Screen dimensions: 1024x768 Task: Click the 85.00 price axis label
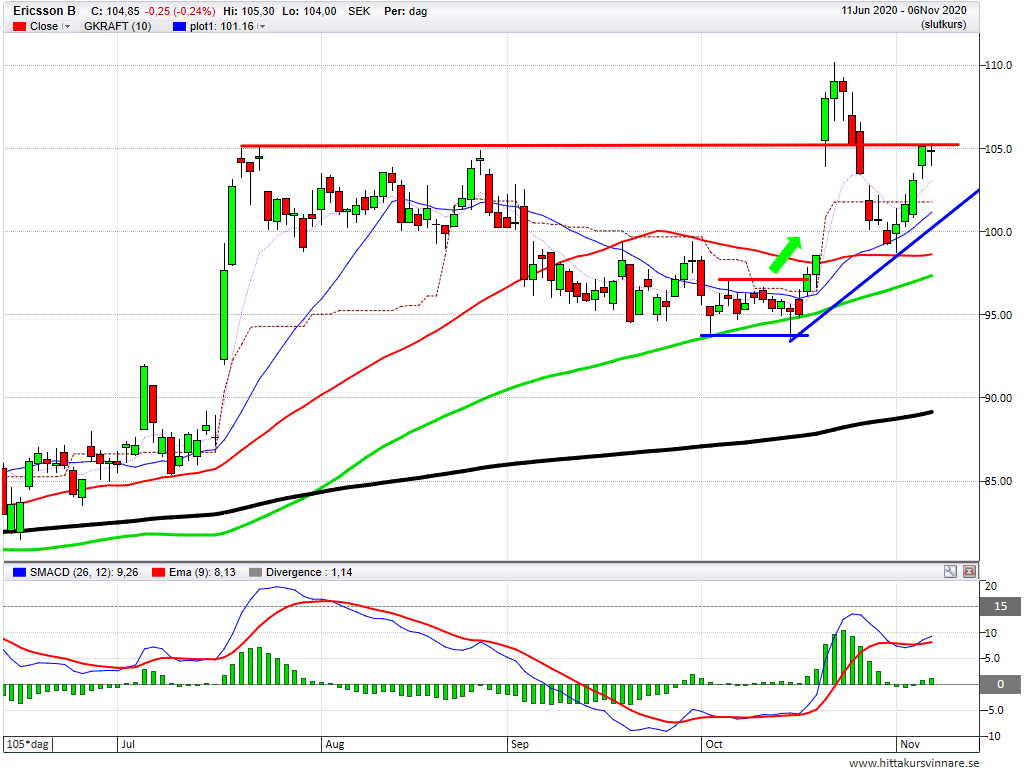999,481
